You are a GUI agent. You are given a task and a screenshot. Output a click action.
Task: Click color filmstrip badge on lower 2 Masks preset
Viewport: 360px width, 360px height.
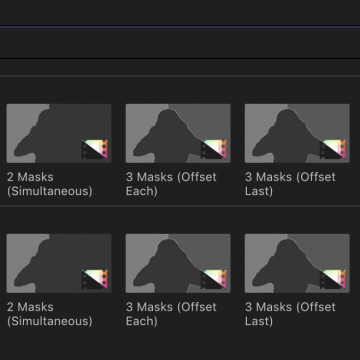click(x=95, y=279)
